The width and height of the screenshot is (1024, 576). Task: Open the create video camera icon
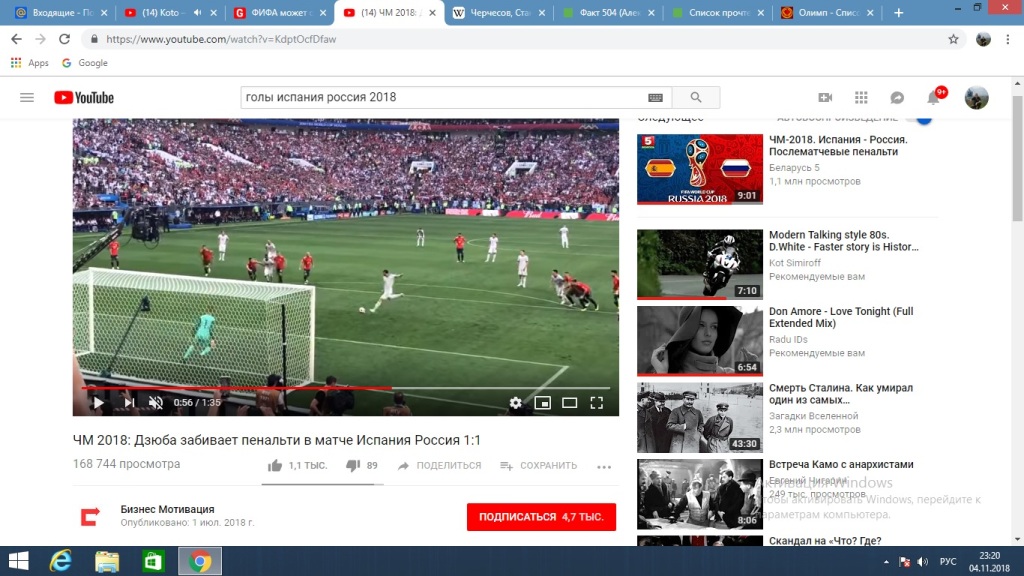825,97
